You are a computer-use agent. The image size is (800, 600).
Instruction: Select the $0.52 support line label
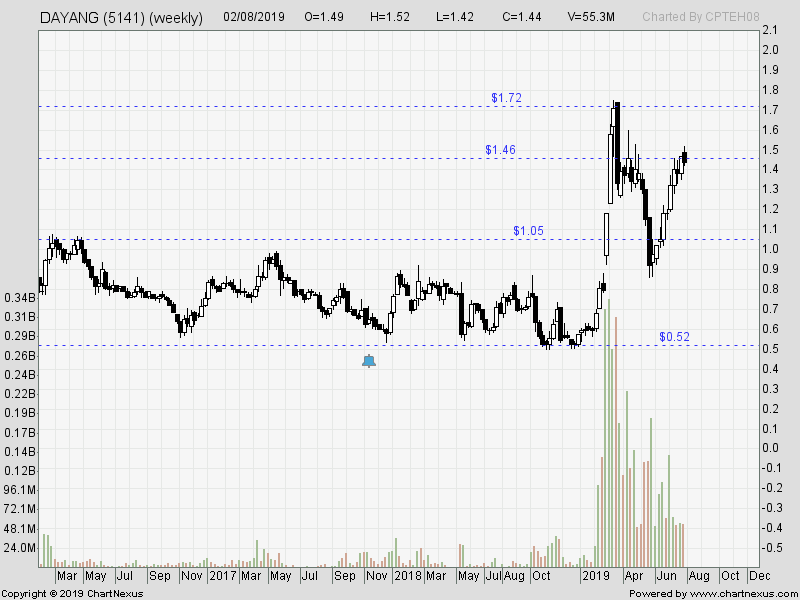click(x=676, y=337)
